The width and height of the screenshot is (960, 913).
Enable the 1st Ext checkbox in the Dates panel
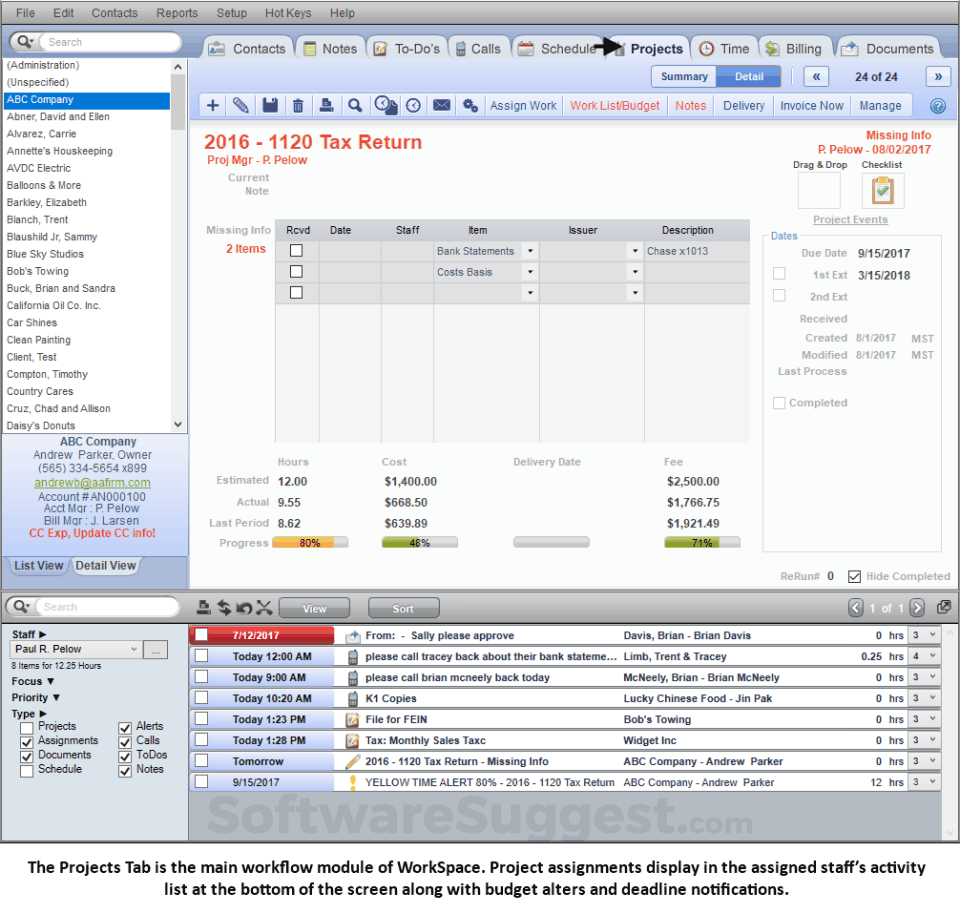click(x=777, y=272)
